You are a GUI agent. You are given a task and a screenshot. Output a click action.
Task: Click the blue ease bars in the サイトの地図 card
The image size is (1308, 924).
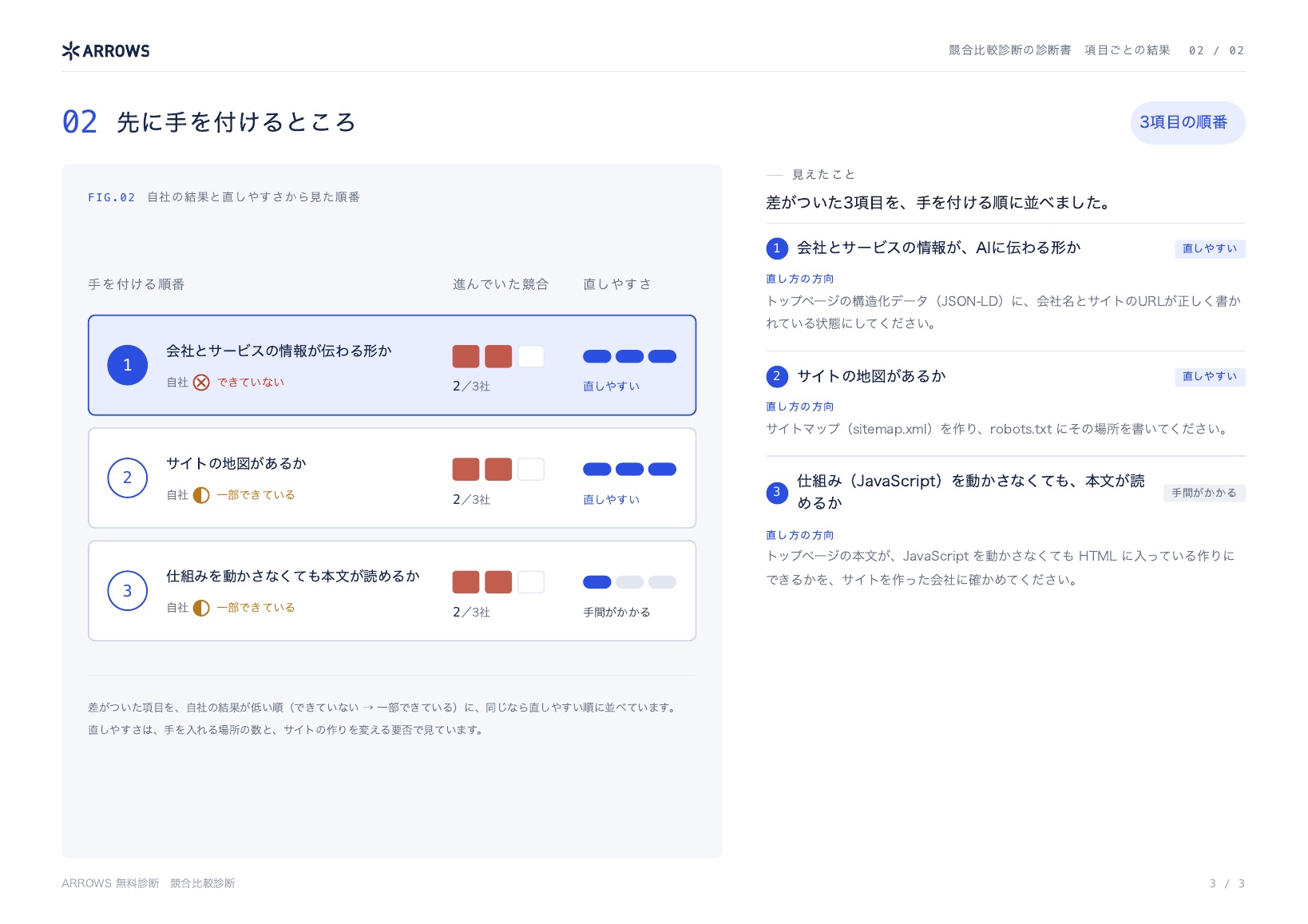tap(629, 469)
